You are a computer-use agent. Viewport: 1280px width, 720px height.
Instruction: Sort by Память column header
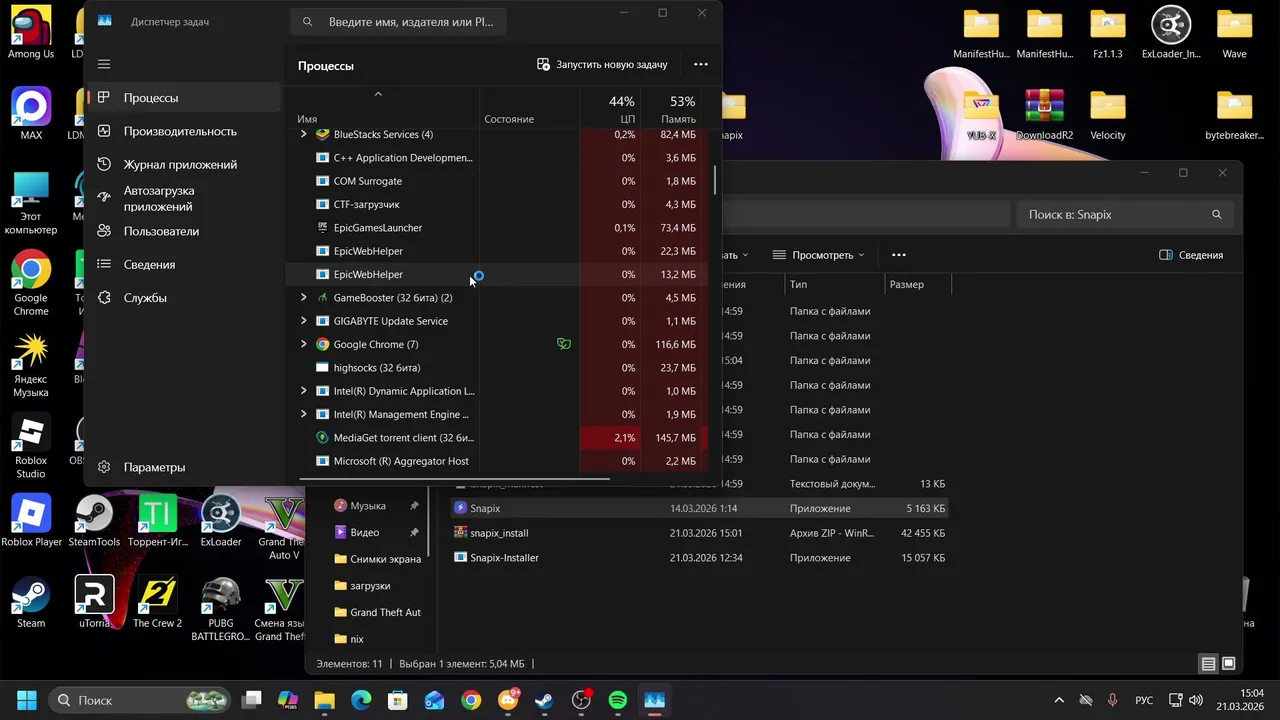pyautogui.click(x=671, y=109)
